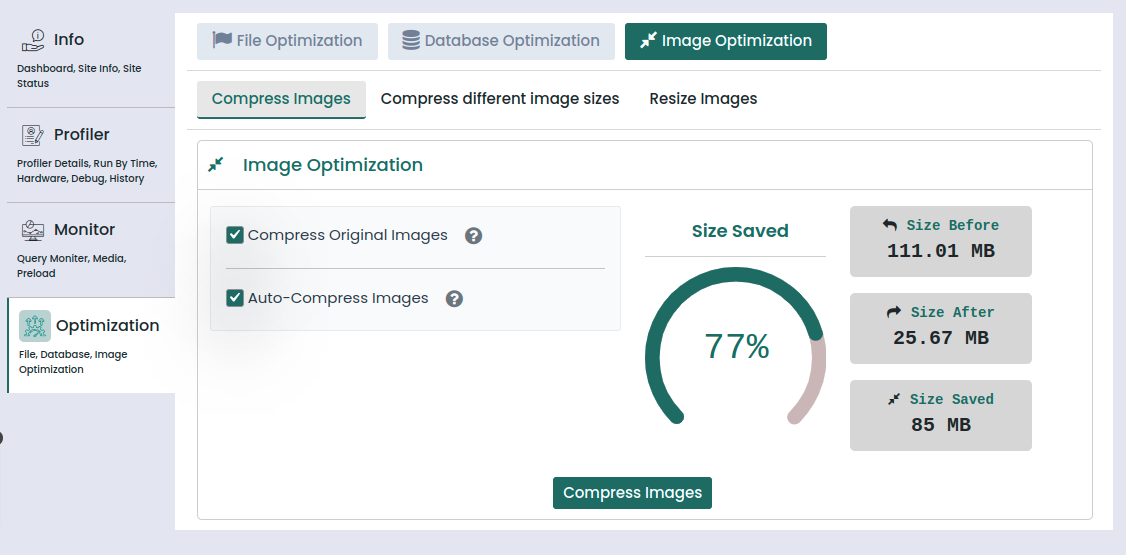Uncheck Compress Original Images checkbox
This screenshot has width=1126, height=555.
click(x=236, y=236)
